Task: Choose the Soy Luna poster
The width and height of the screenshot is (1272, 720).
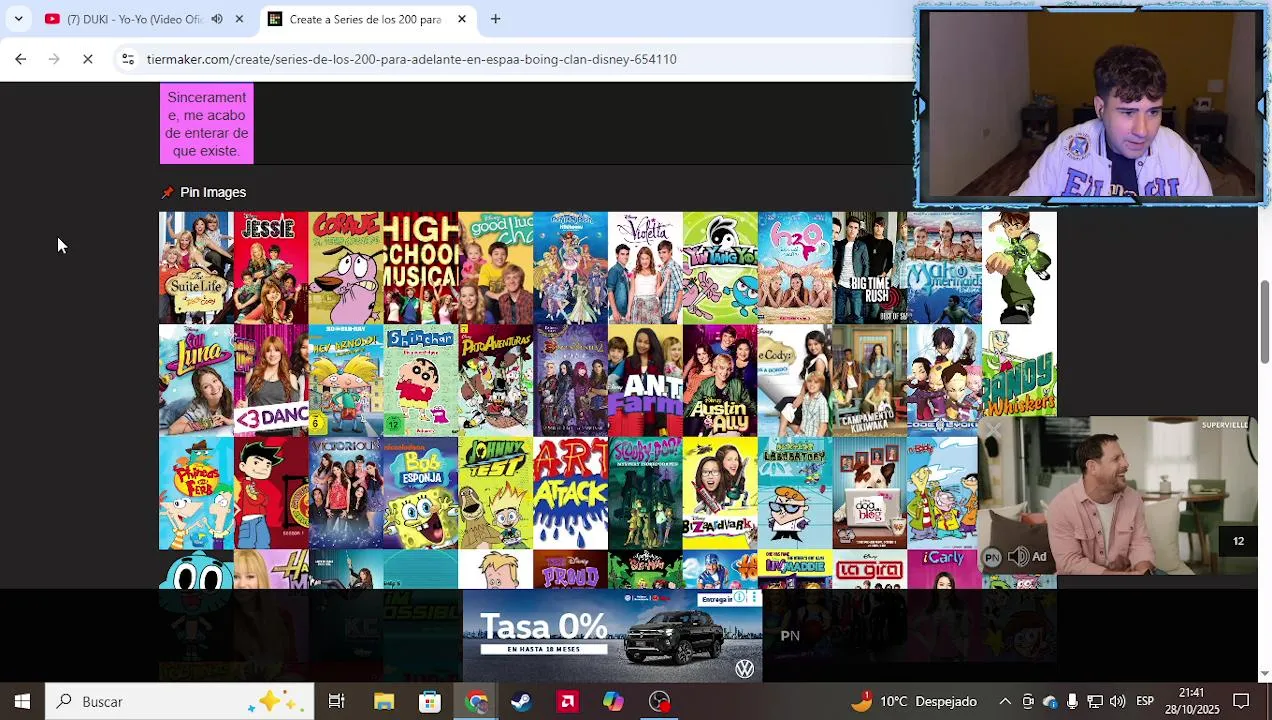Action: [x=196, y=380]
